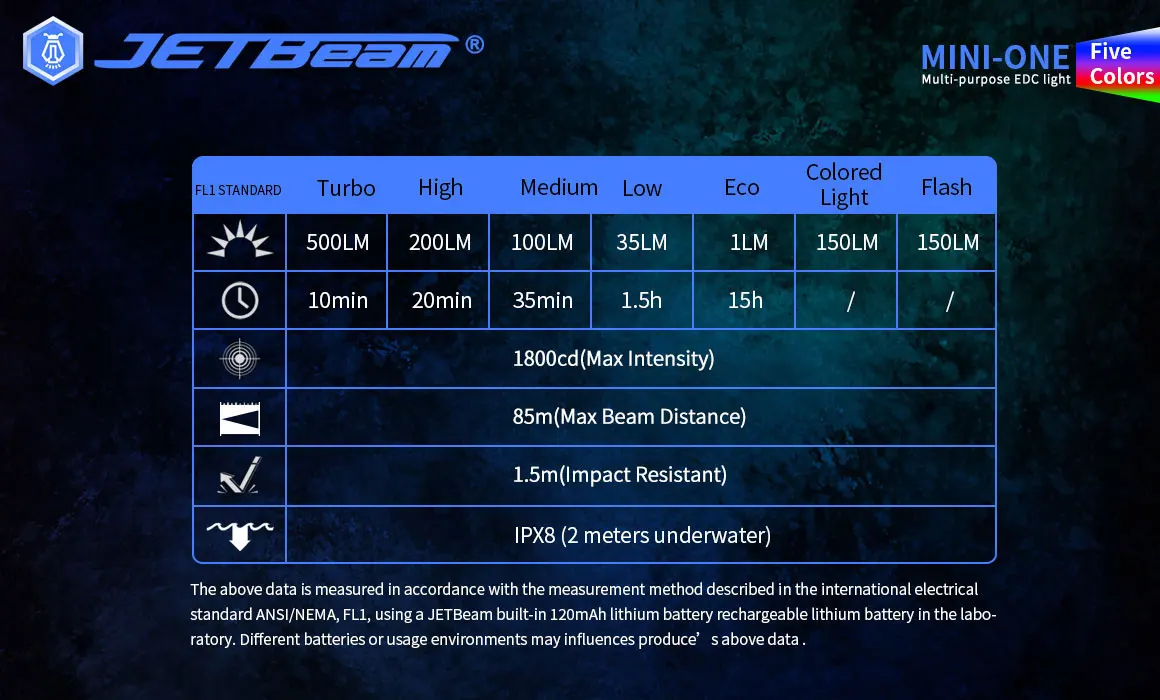Viewport: 1160px width, 700px height.
Task: Click the Five Colors rainbow badge
Action: coord(1118,65)
